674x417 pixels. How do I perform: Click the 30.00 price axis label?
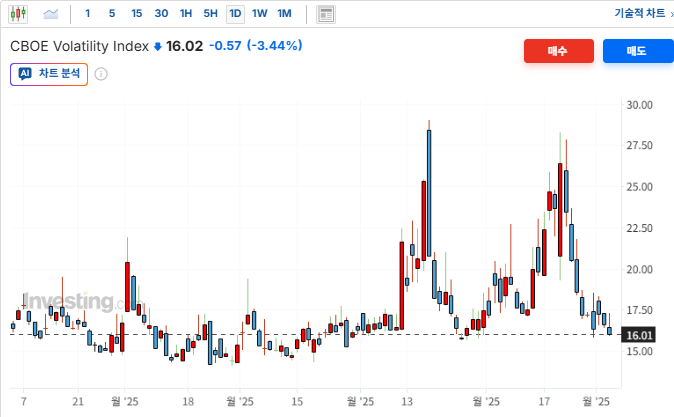click(x=639, y=105)
